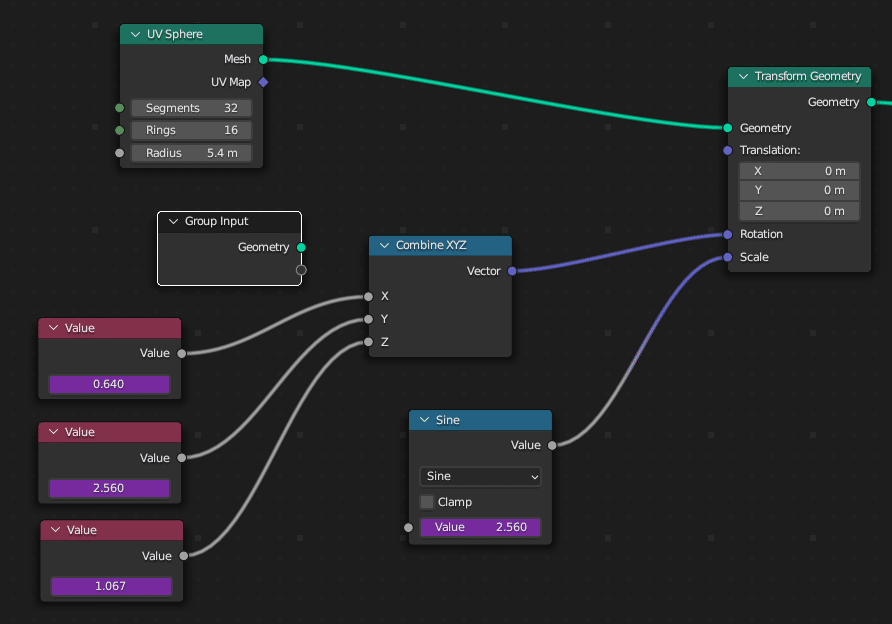Screen dimensions: 892x624
Task: Click the UV Sphere Mesh output socket
Action: point(263,59)
